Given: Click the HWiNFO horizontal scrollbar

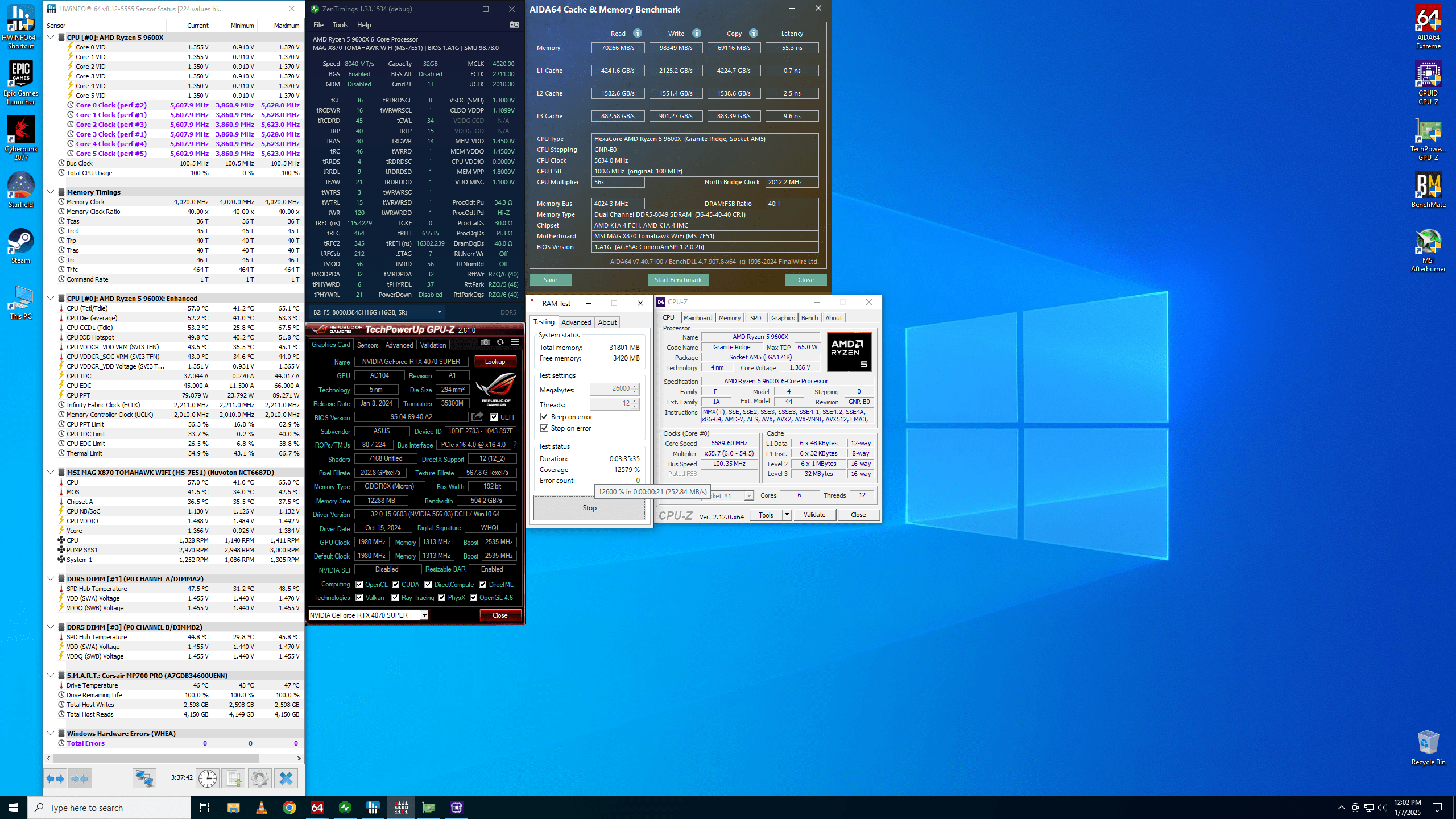Looking at the screenshot, I should tap(156, 758).
